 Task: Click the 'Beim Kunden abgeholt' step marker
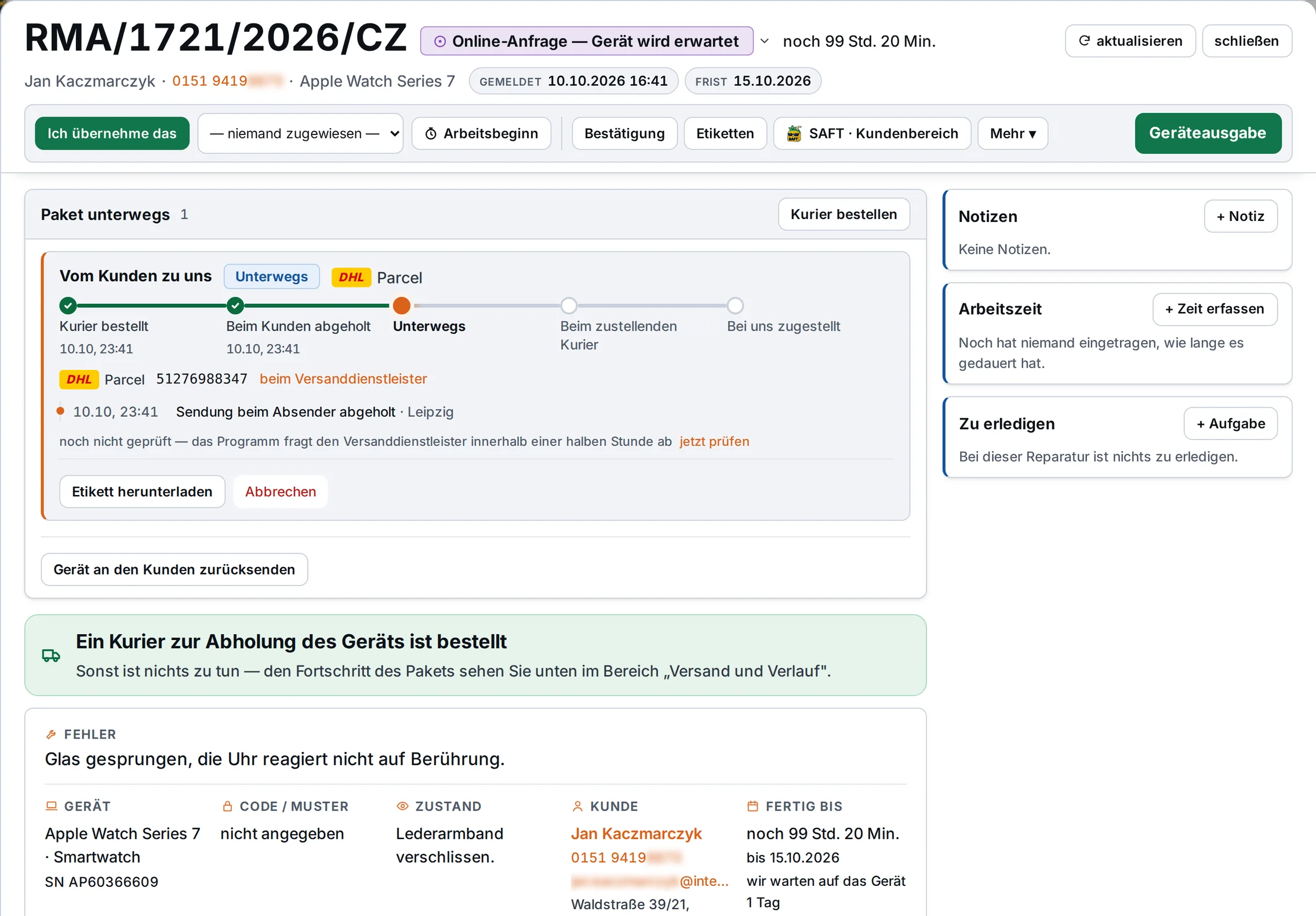pos(235,305)
